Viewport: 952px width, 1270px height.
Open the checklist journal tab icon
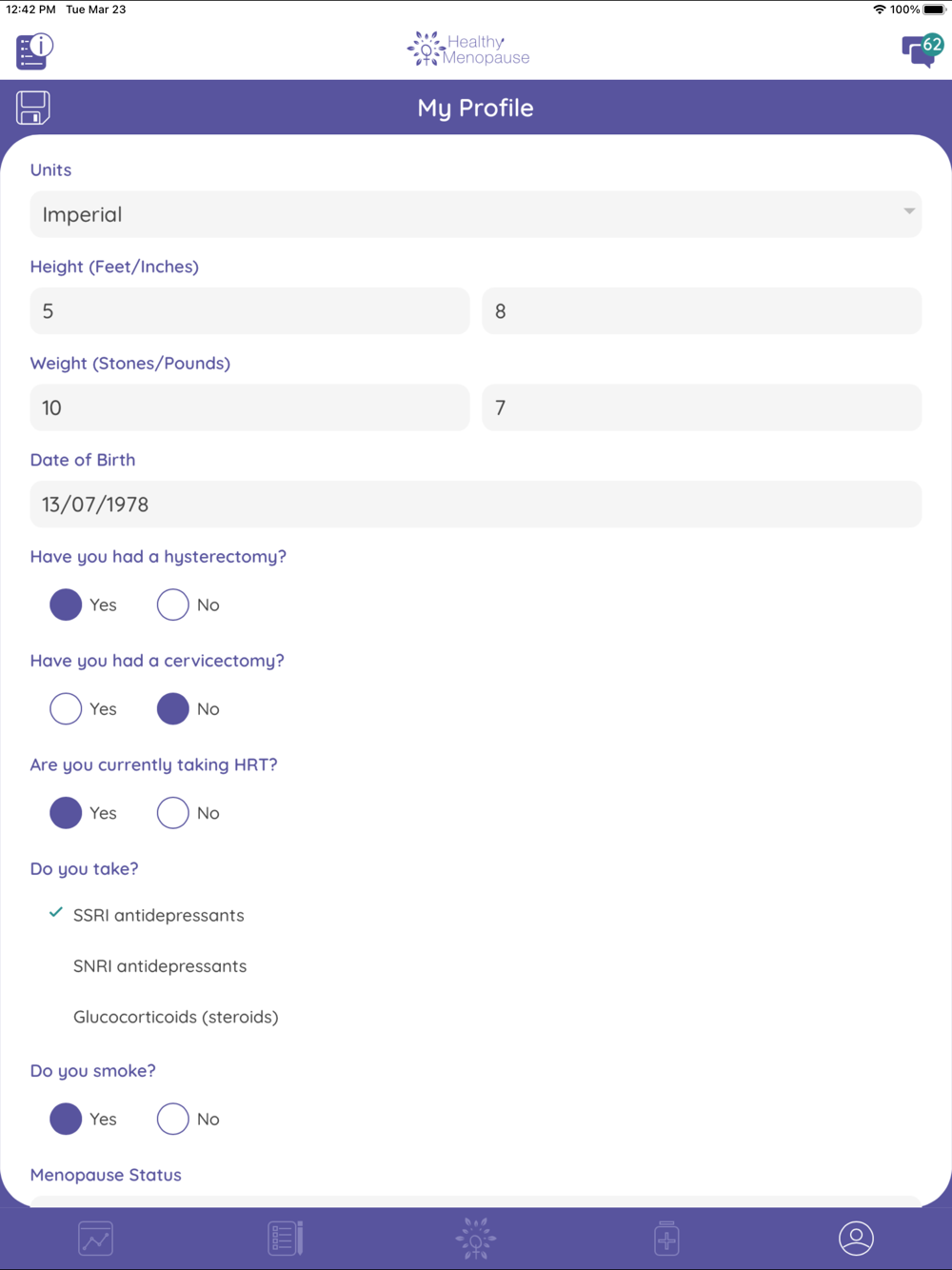click(x=285, y=1239)
